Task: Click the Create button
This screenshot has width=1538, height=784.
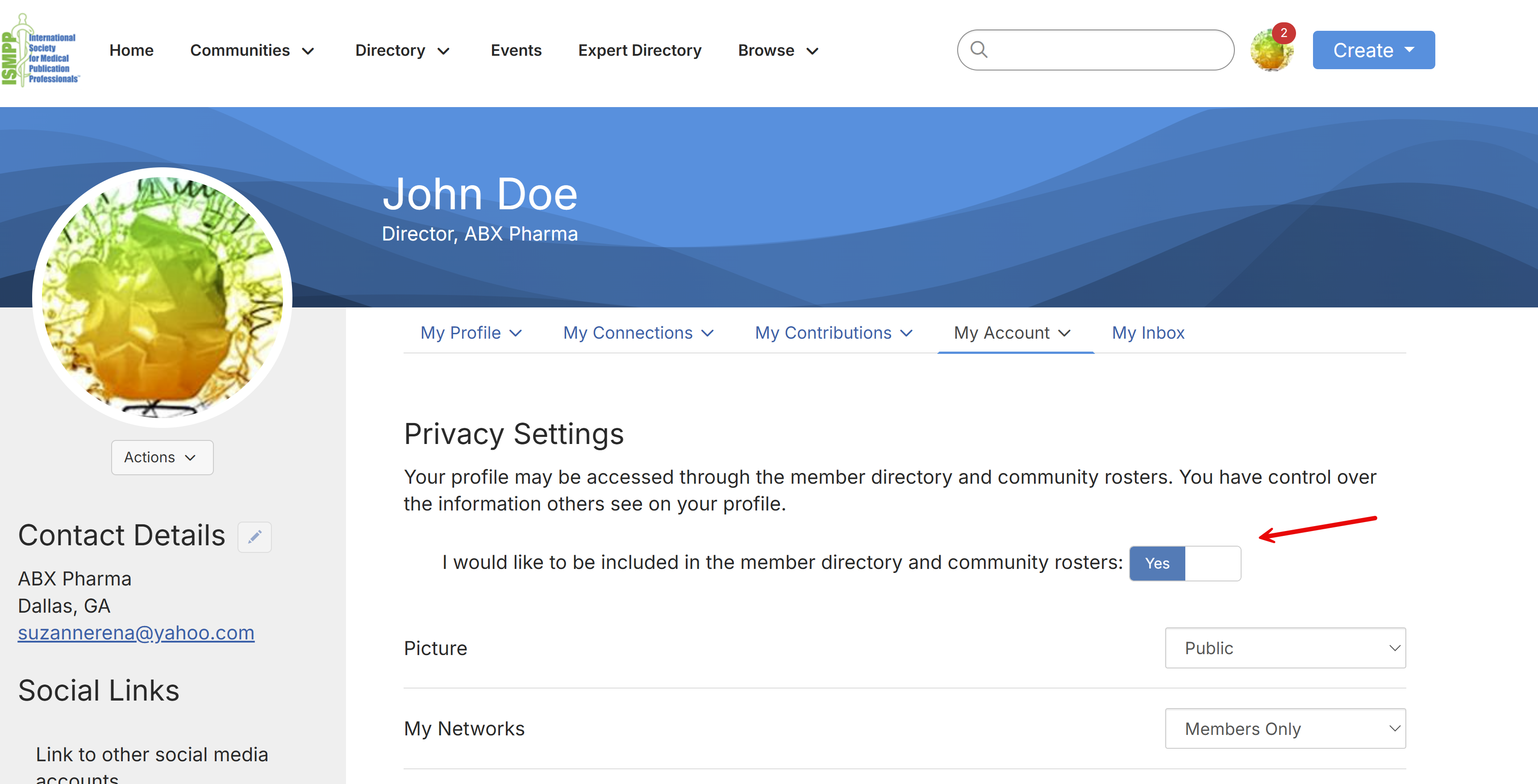Action: (x=1373, y=50)
